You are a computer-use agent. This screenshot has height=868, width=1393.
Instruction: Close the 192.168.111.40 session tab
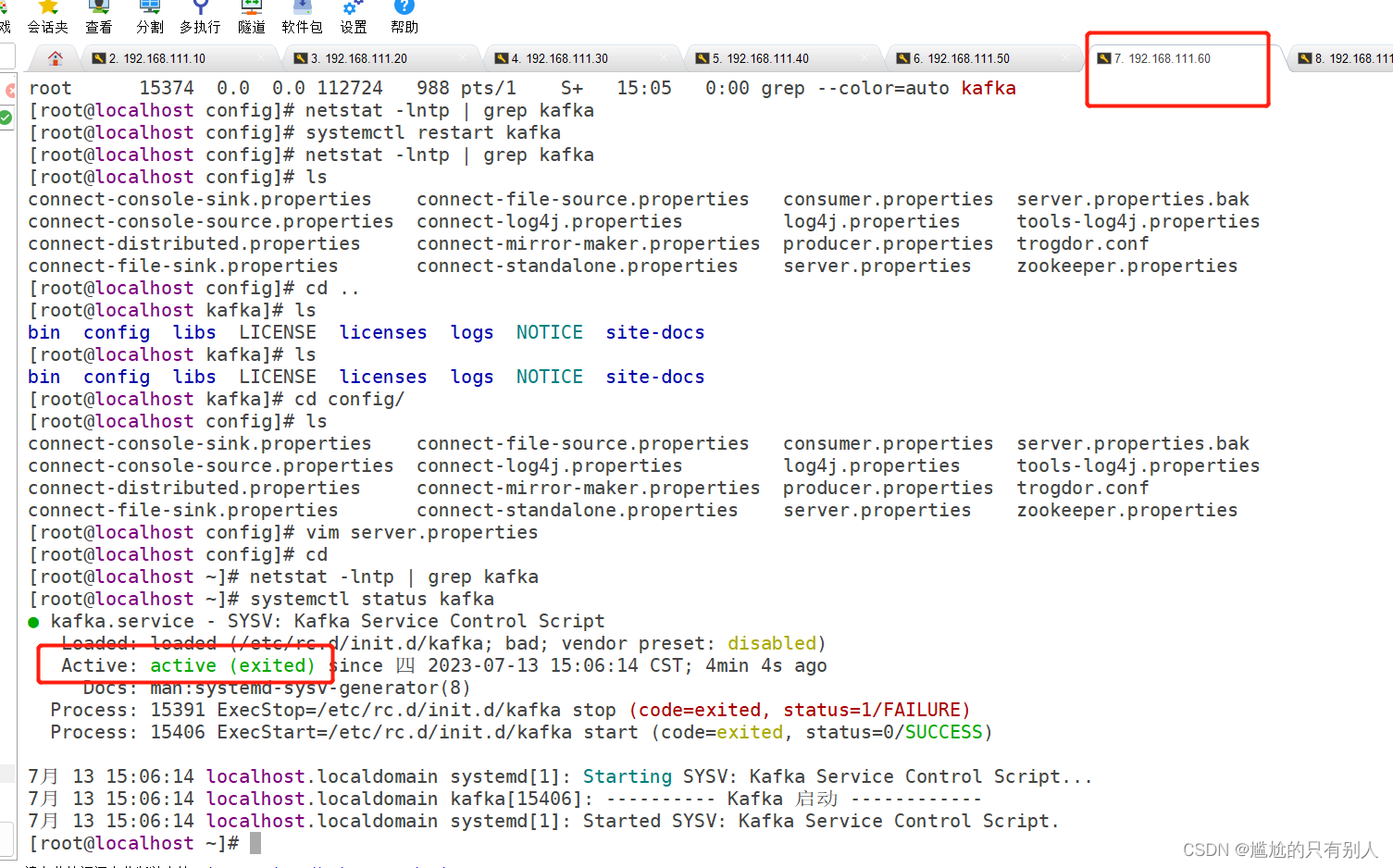pyautogui.click(x=864, y=58)
